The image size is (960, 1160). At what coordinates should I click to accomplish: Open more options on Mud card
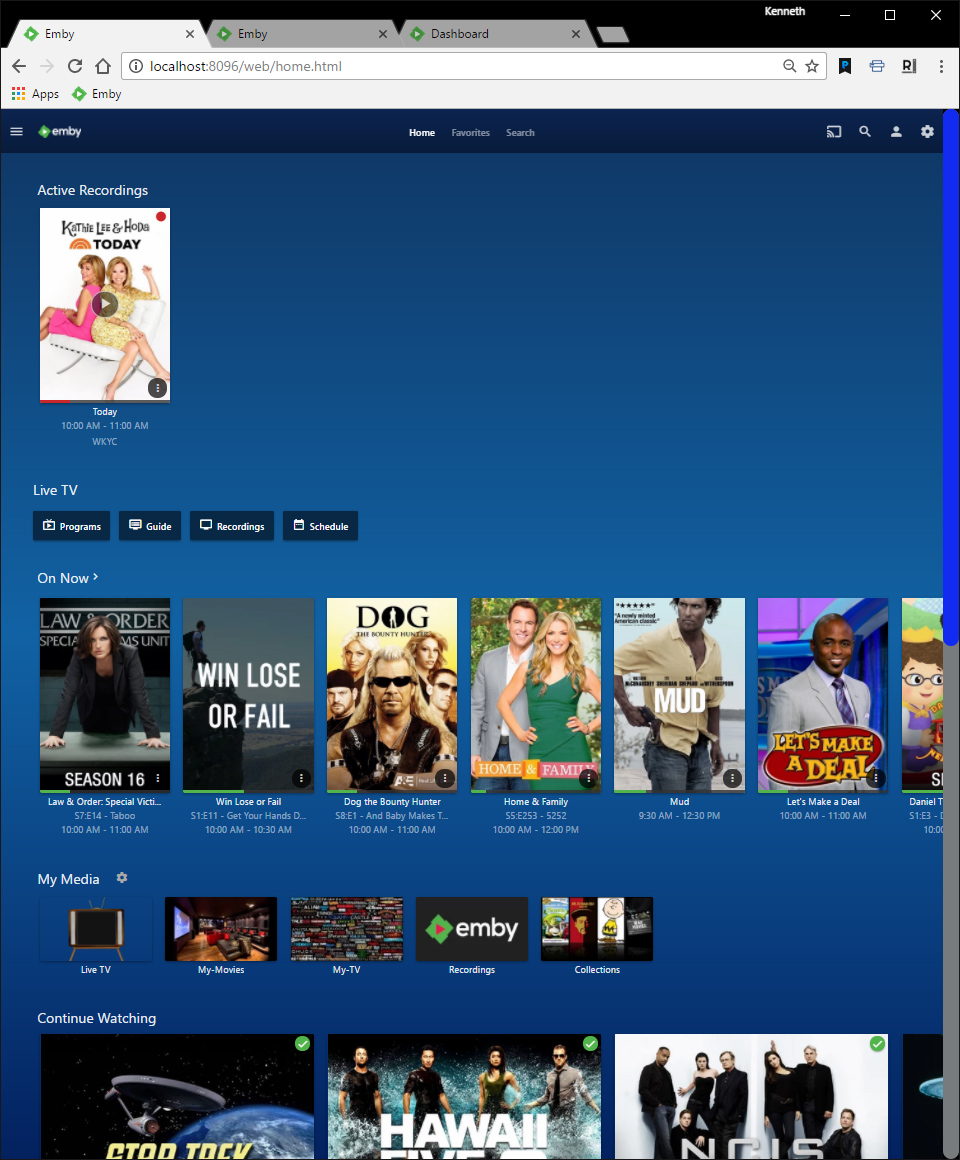click(x=732, y=778)
